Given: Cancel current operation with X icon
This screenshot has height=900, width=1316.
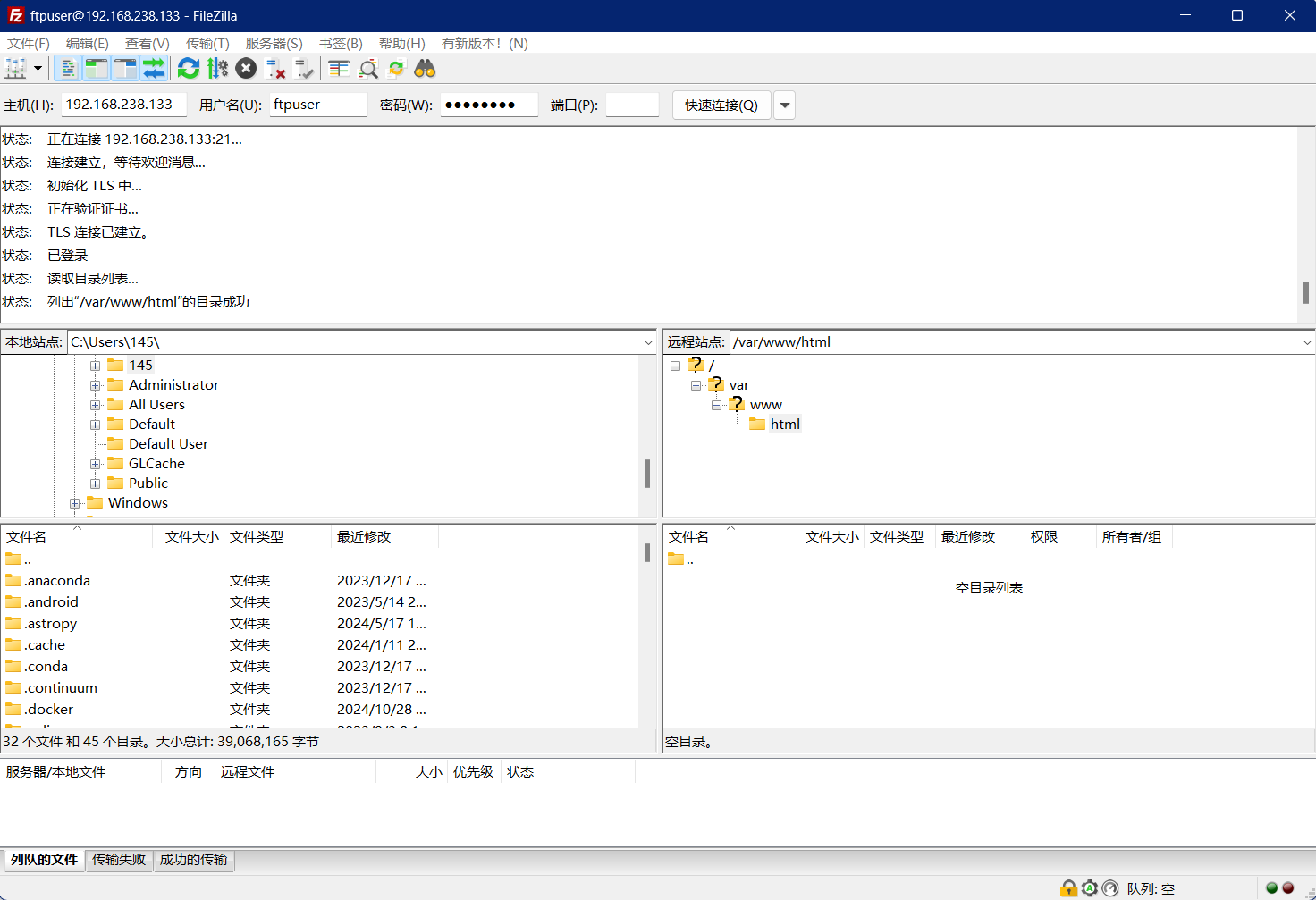Looking at the screenshot, I should 247,69.
